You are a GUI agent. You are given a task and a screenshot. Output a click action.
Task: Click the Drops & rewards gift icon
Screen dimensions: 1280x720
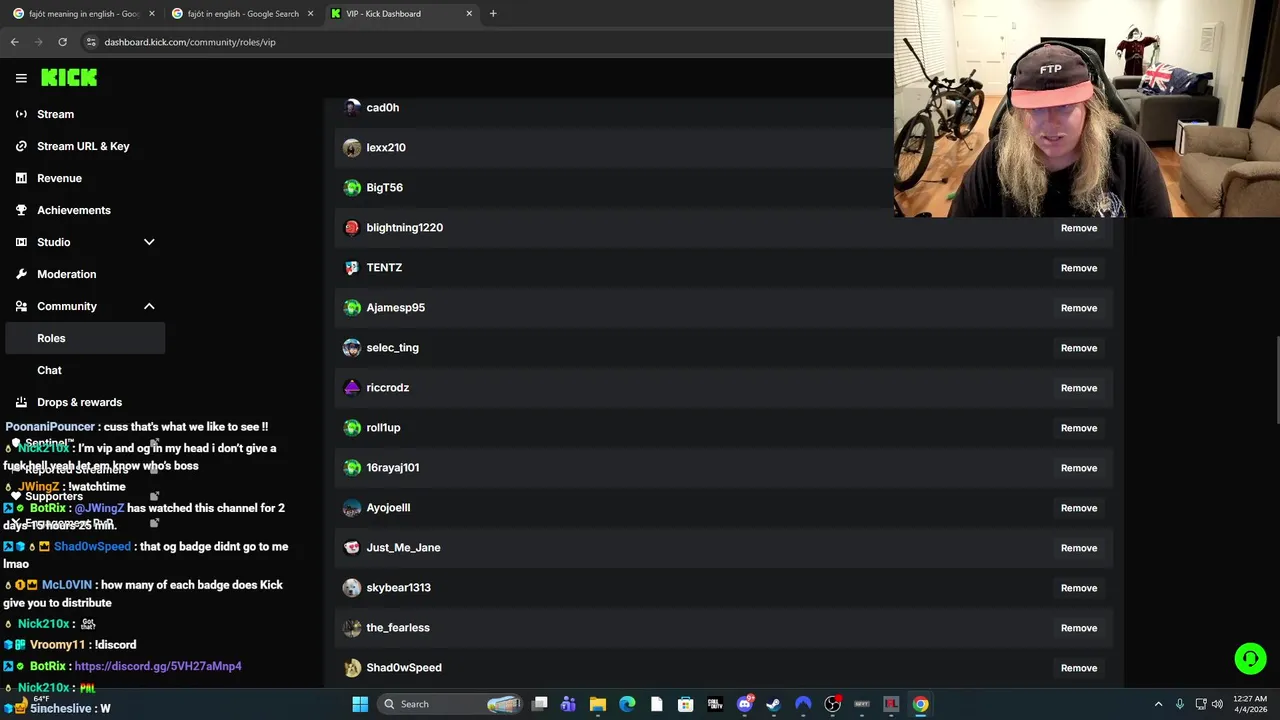click(21, 402)
